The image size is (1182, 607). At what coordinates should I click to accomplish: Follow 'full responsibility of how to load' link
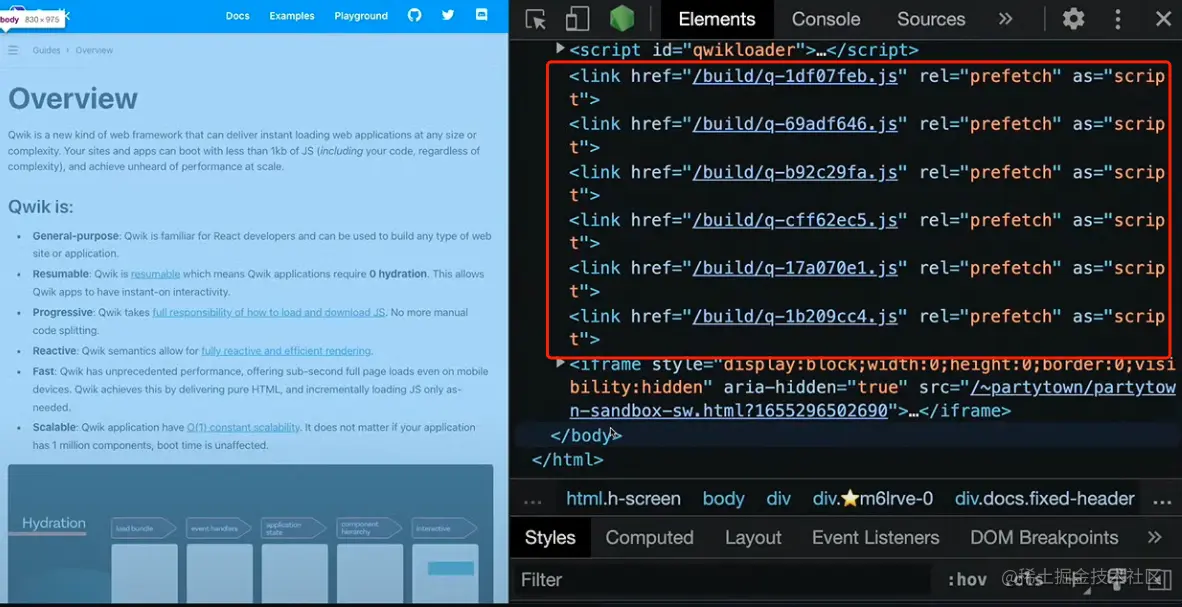coord(269,312)
